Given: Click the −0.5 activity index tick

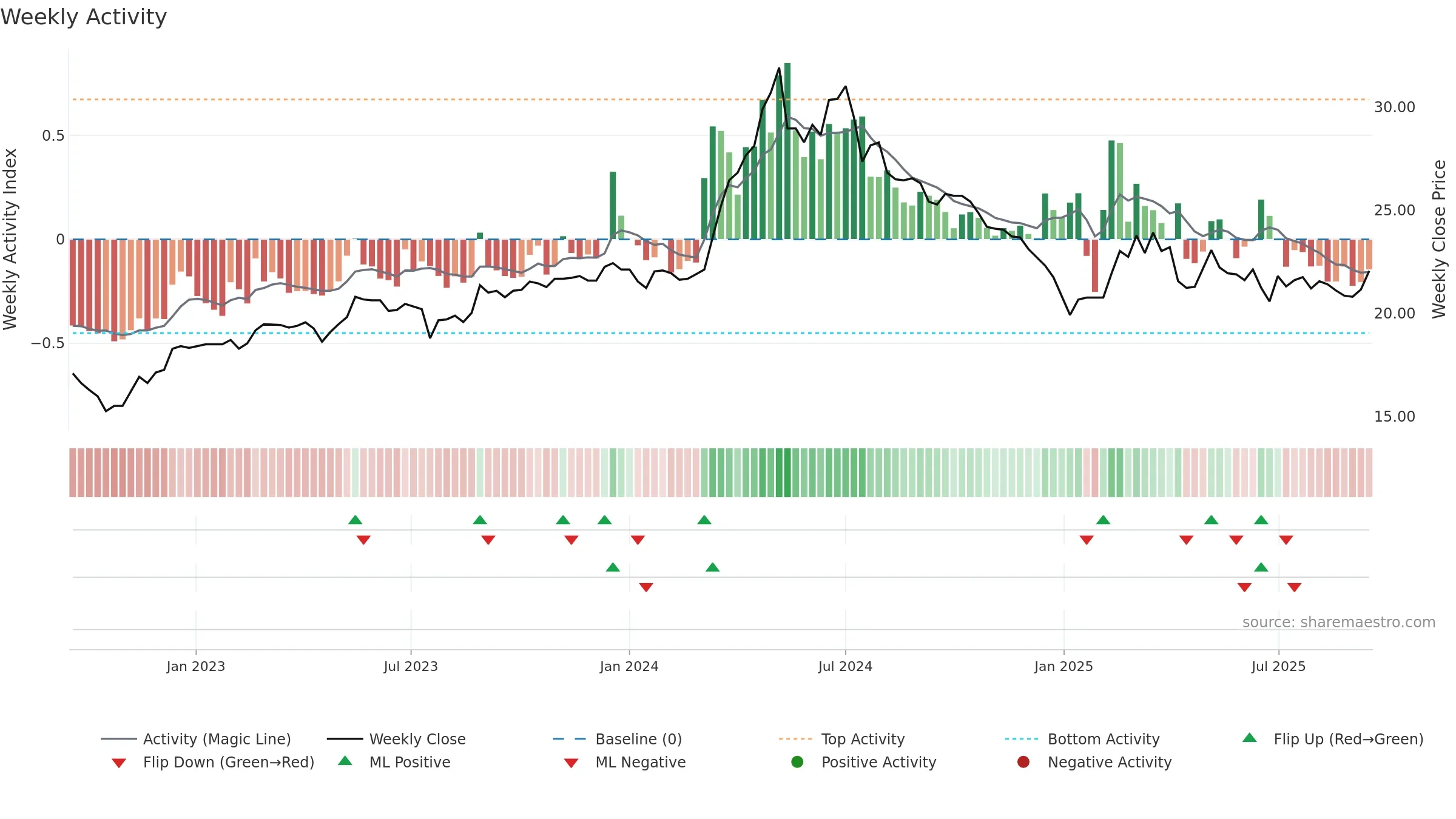Looking at the screenshot, I should tap(48, 343).
